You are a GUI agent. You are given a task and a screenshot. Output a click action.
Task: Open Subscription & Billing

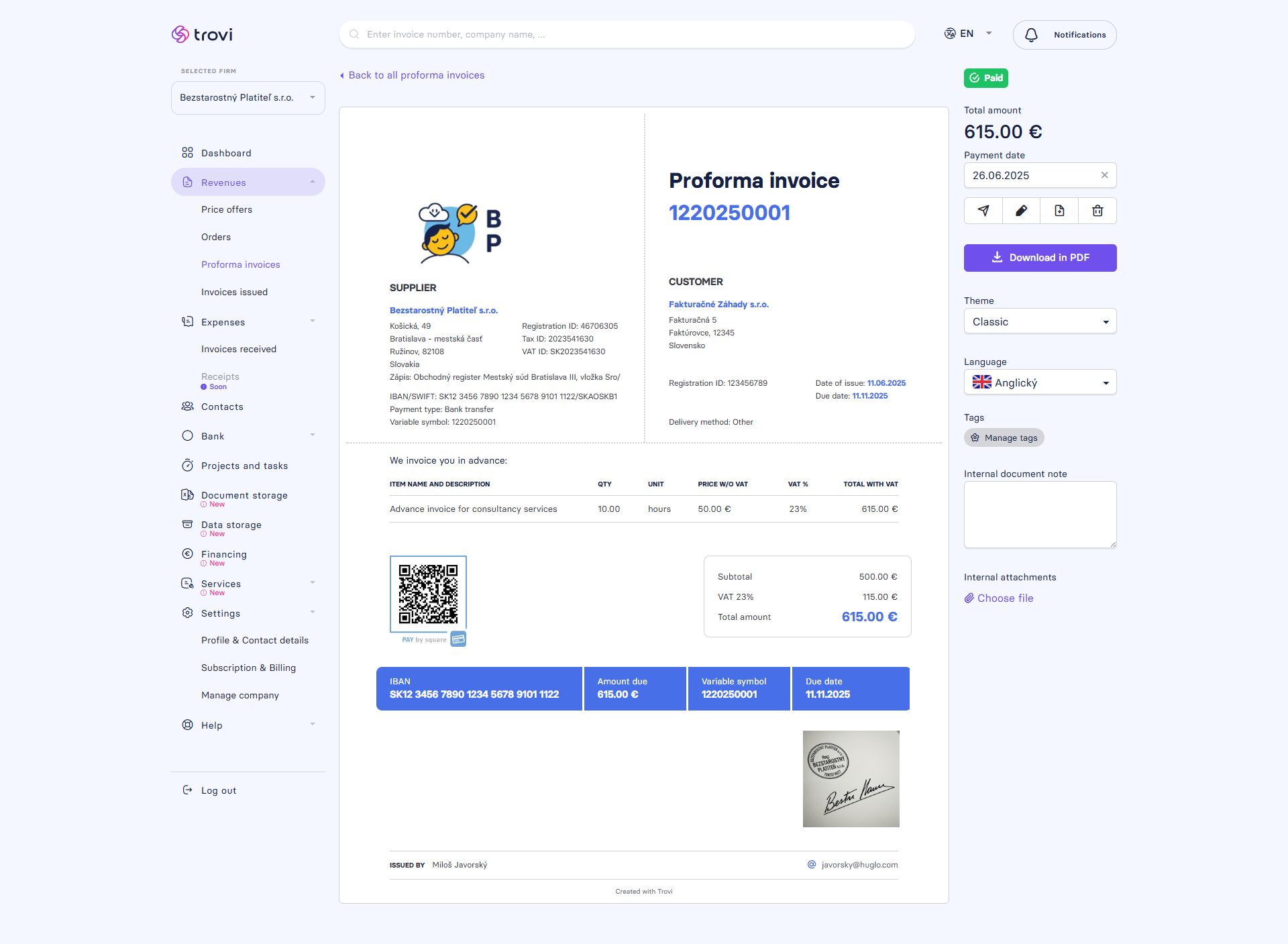coord(248,668)
